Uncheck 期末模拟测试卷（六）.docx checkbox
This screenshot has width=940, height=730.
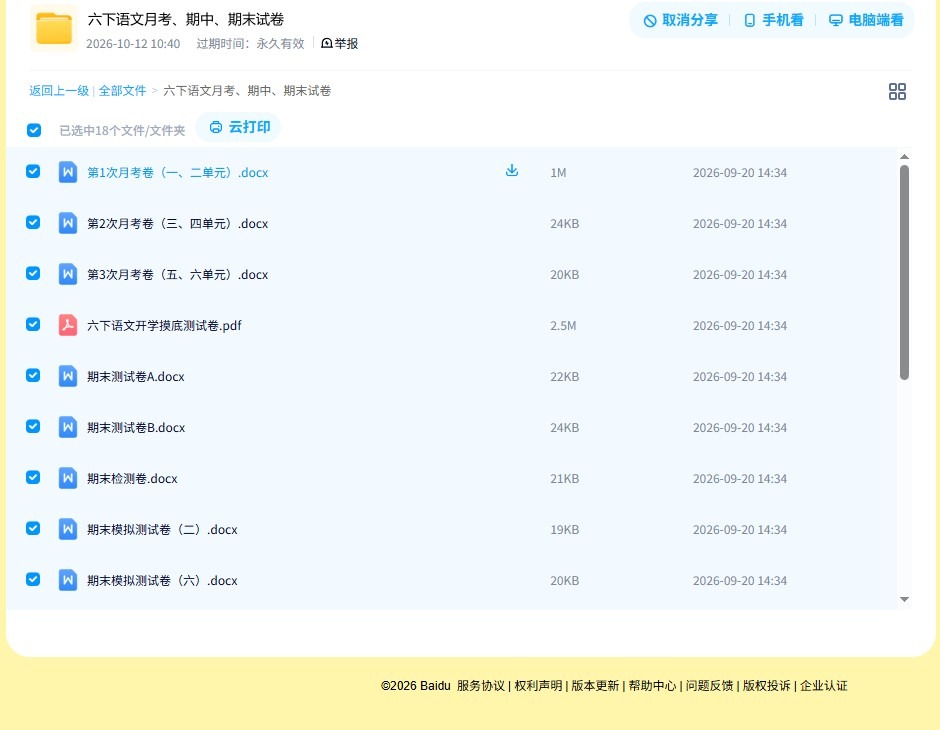(x=33, y=579)
